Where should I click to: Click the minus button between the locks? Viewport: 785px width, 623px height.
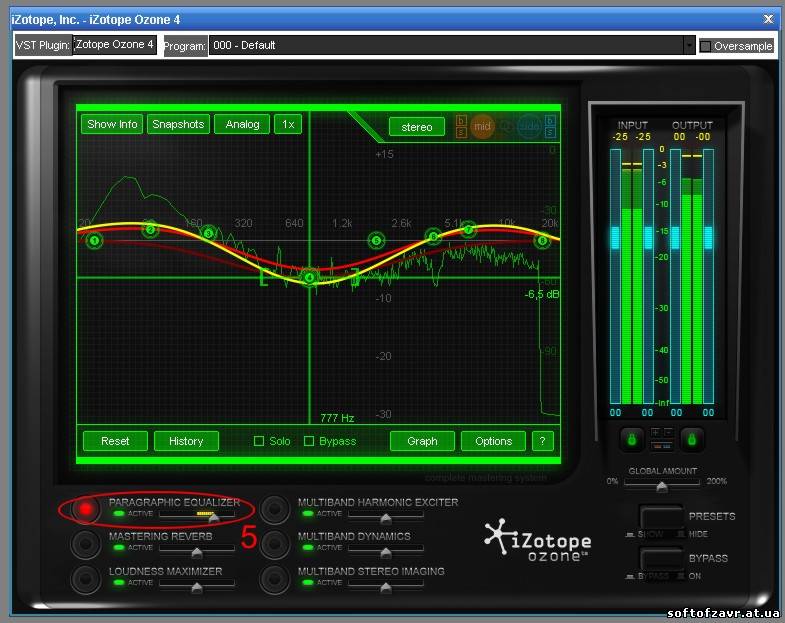click(668, 432)
